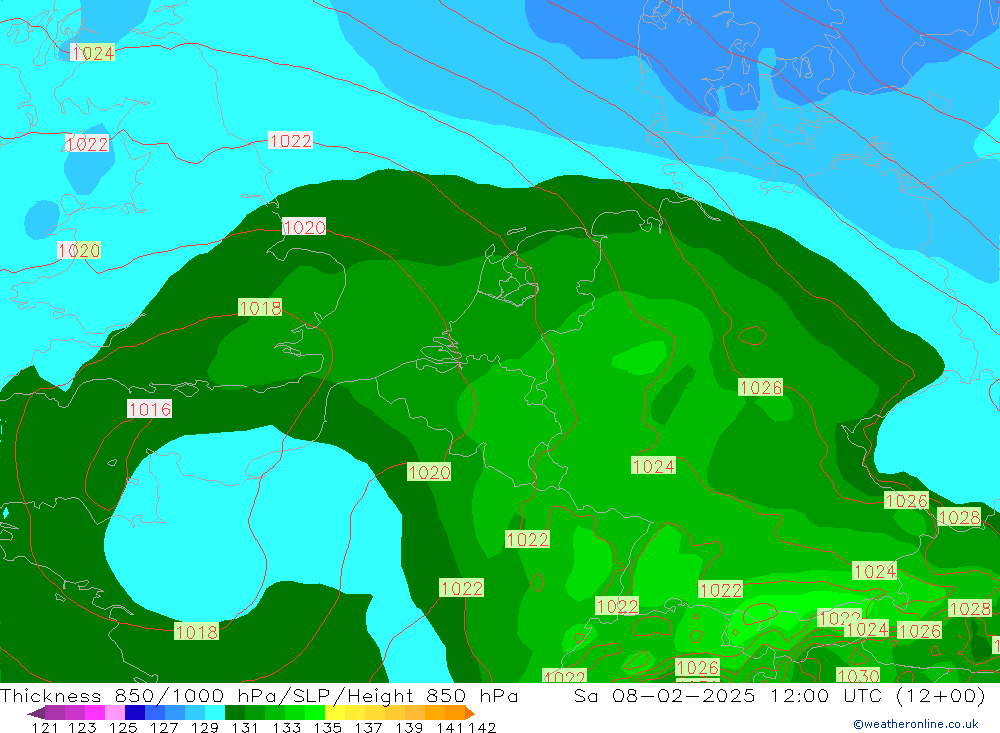Select the dark green legend swatch at 131
Screen dimensions: 1000x733
coord(235,713)
